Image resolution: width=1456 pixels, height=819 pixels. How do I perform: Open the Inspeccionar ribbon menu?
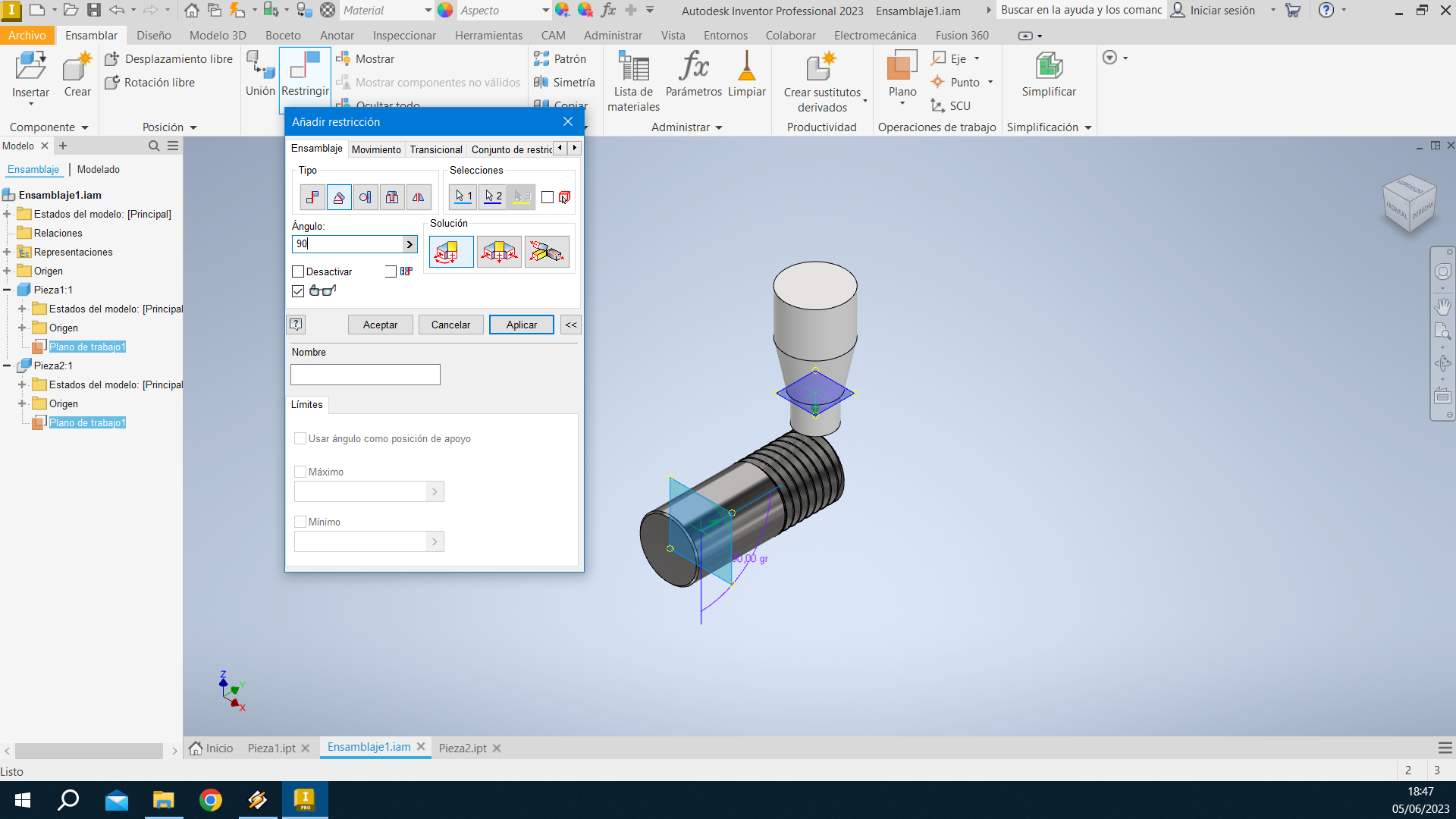point(404,35)
